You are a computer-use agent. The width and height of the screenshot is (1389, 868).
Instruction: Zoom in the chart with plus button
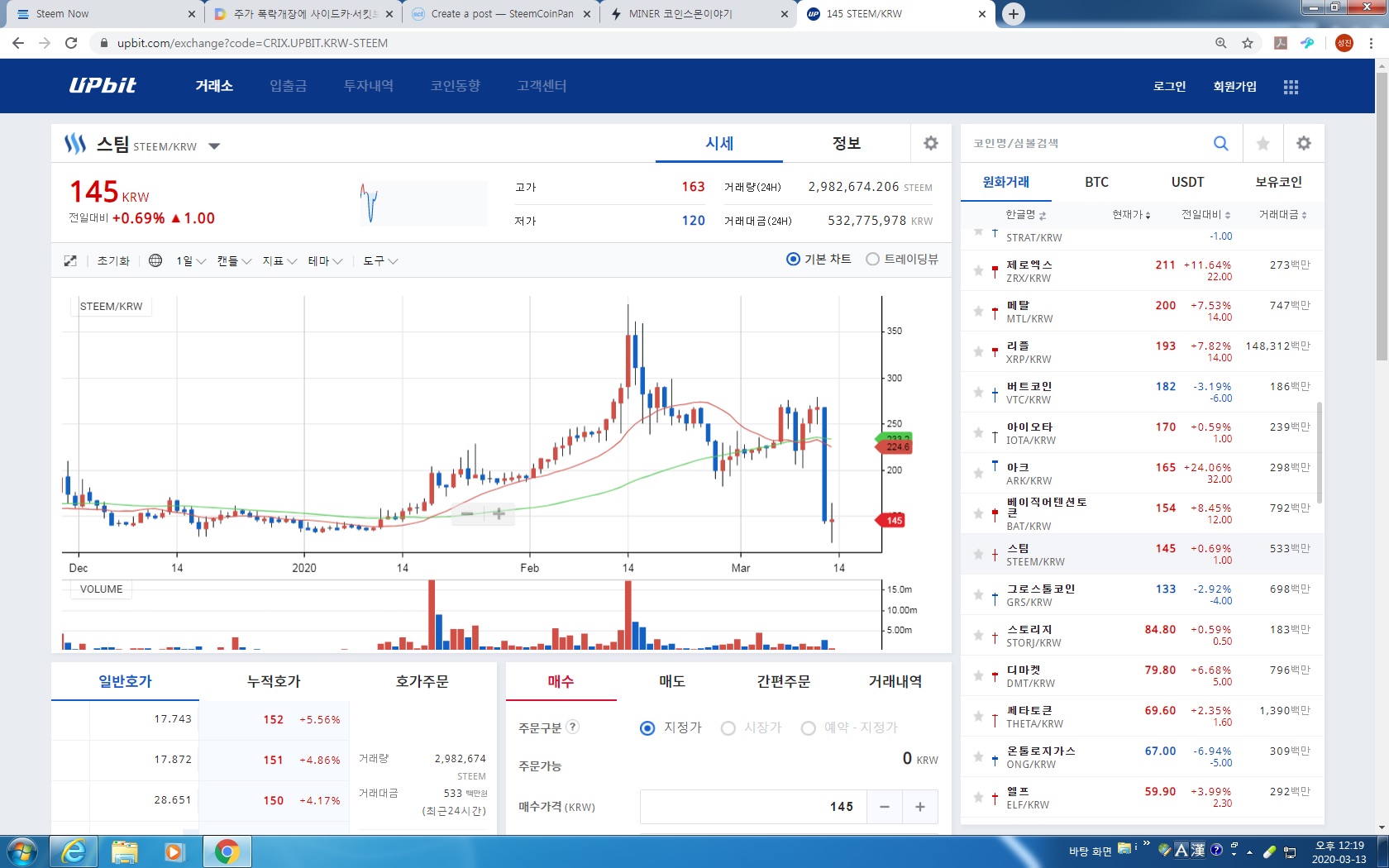(x=499, y=513)
